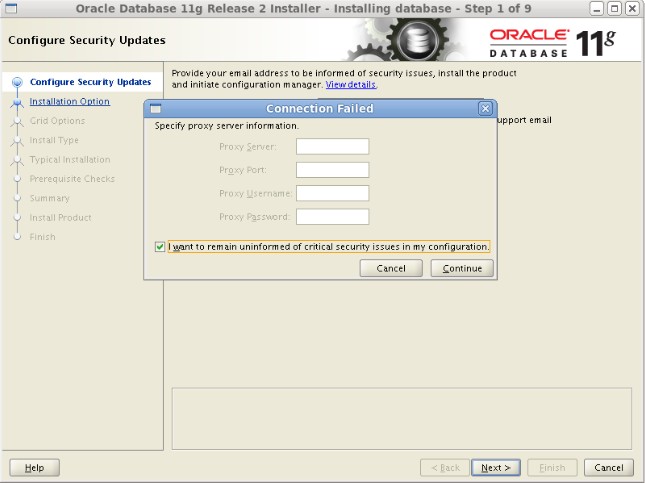The width and height of the screenshot is (645, 483).
Task: Select the Installation Option step
Action: tap(70, 101)
